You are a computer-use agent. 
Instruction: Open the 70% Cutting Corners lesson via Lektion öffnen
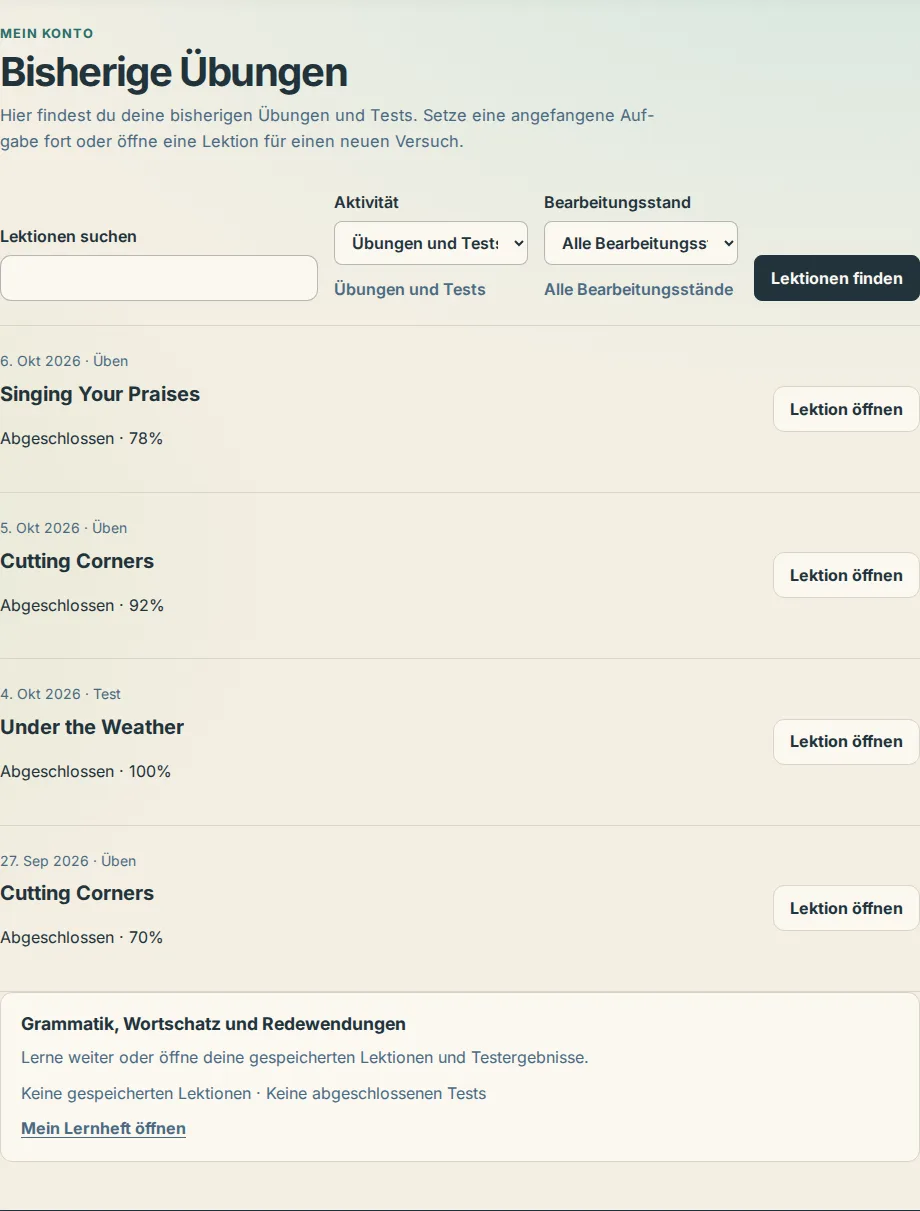coord(846,908)
